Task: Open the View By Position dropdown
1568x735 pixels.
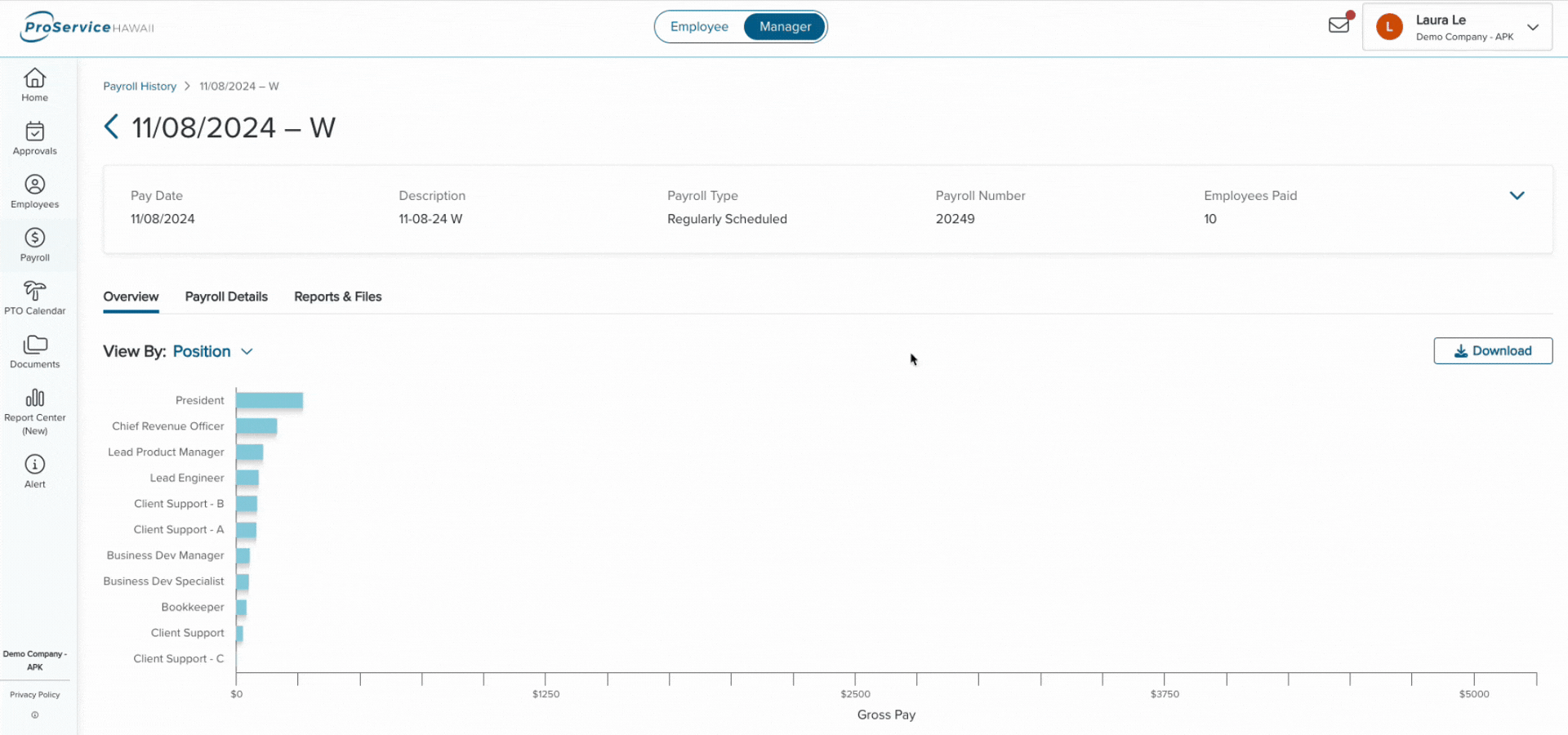Action: 212,351
